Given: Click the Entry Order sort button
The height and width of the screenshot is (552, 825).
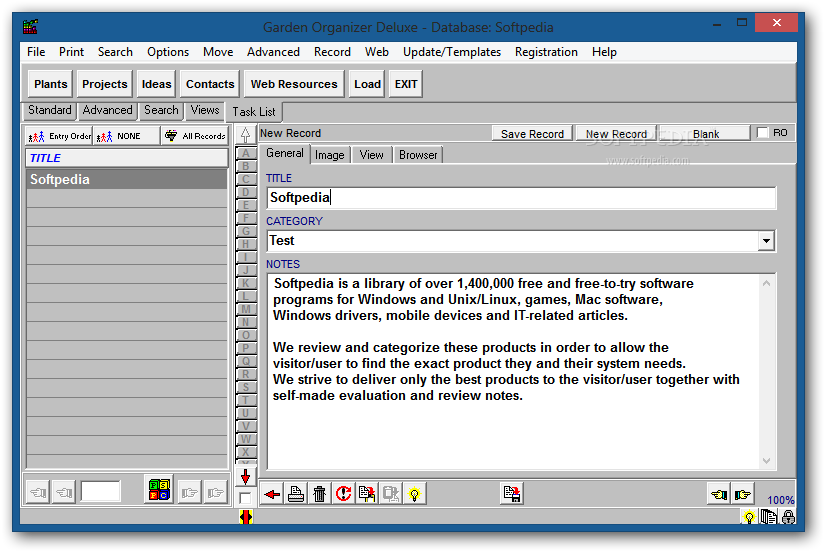Looking at the screenshot, I should point(59,136).
